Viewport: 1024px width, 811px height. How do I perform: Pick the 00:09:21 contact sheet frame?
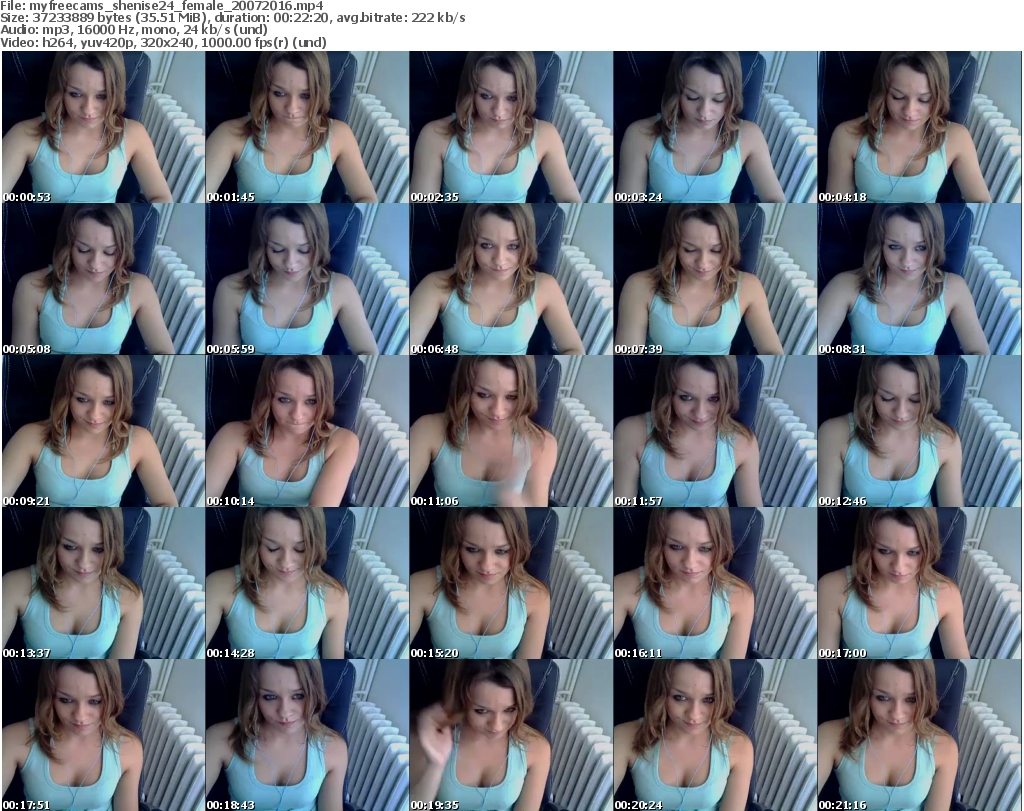[103, 432]
